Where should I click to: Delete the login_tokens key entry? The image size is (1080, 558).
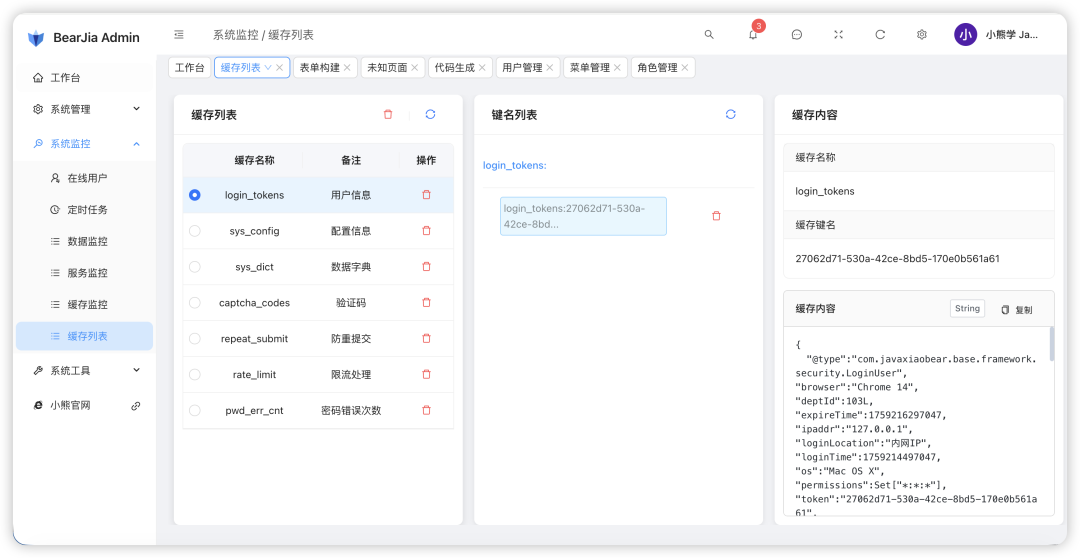point(716,216)
